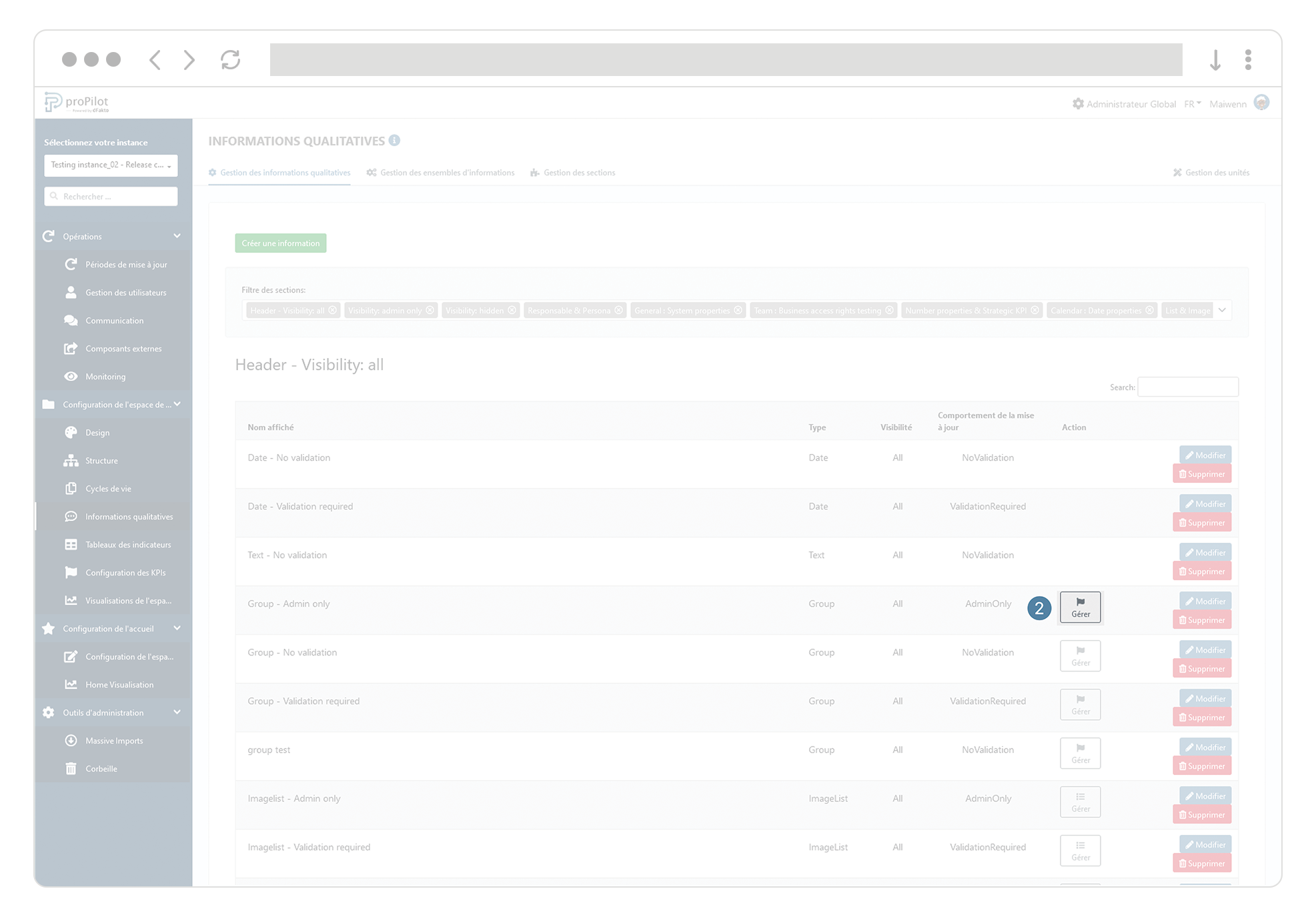Remove the 'Visibility: hidden' section filter tag
Viewport: 1316px width, 923px height.
(x=512, y=310)
